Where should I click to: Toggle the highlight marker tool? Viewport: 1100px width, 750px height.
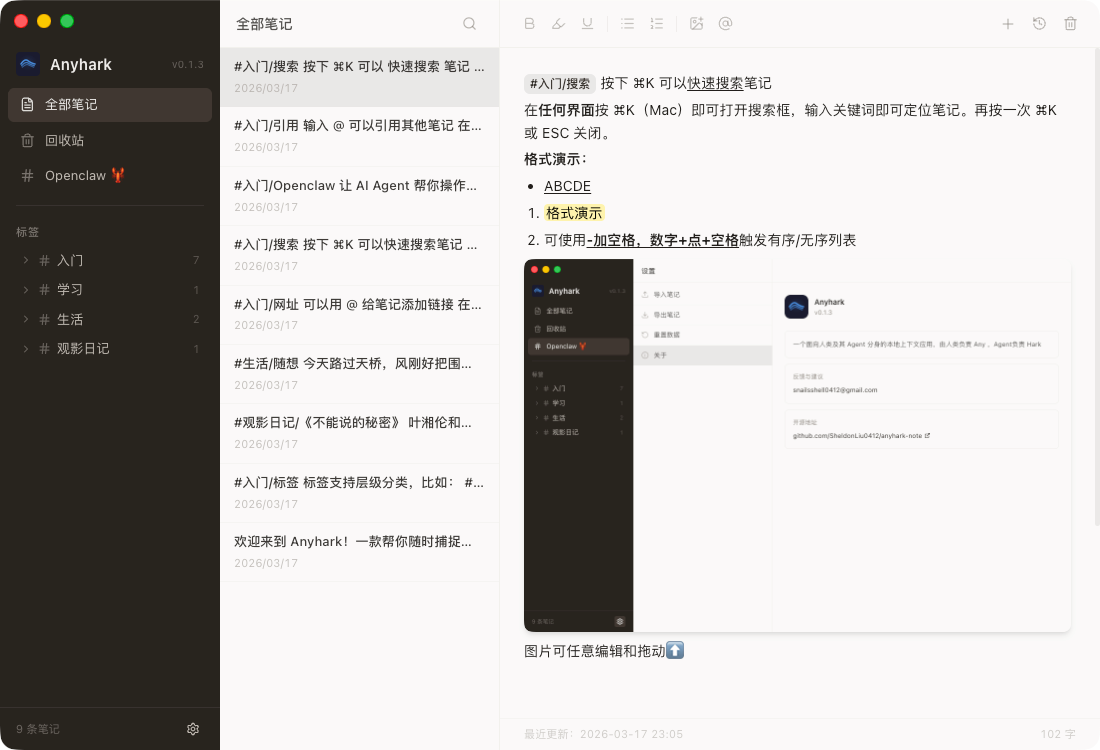pyautogui.click(x=558, y=24)
